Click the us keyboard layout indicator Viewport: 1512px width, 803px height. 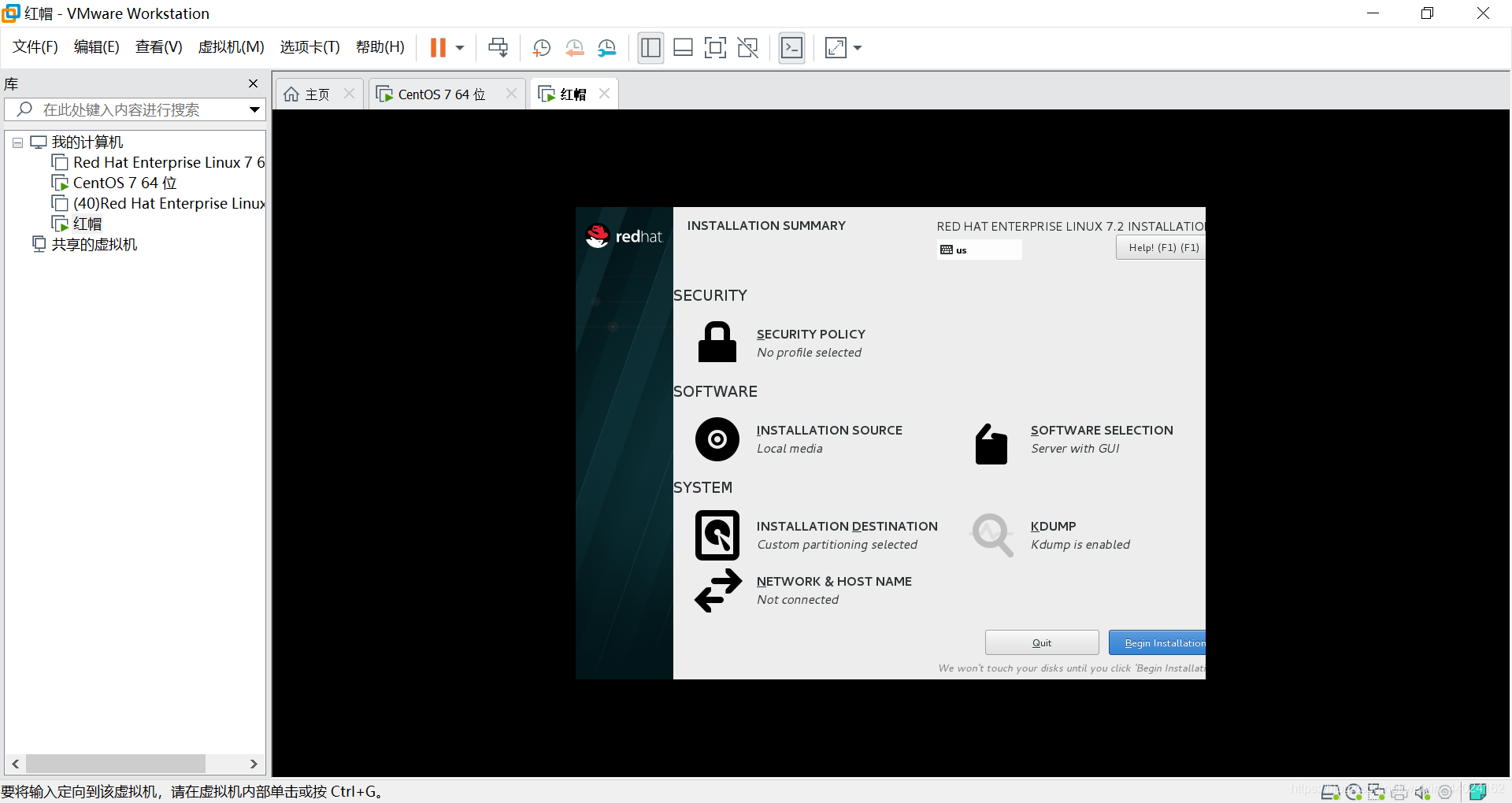tap(979, 250)
